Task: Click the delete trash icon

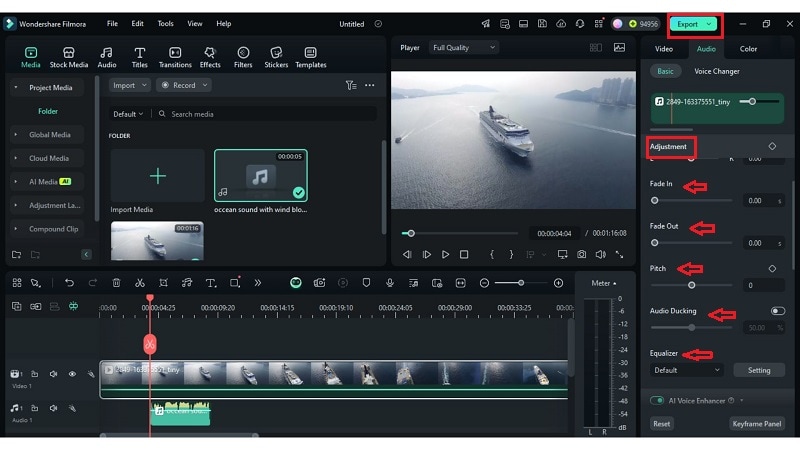Action: tap(116, 283)
